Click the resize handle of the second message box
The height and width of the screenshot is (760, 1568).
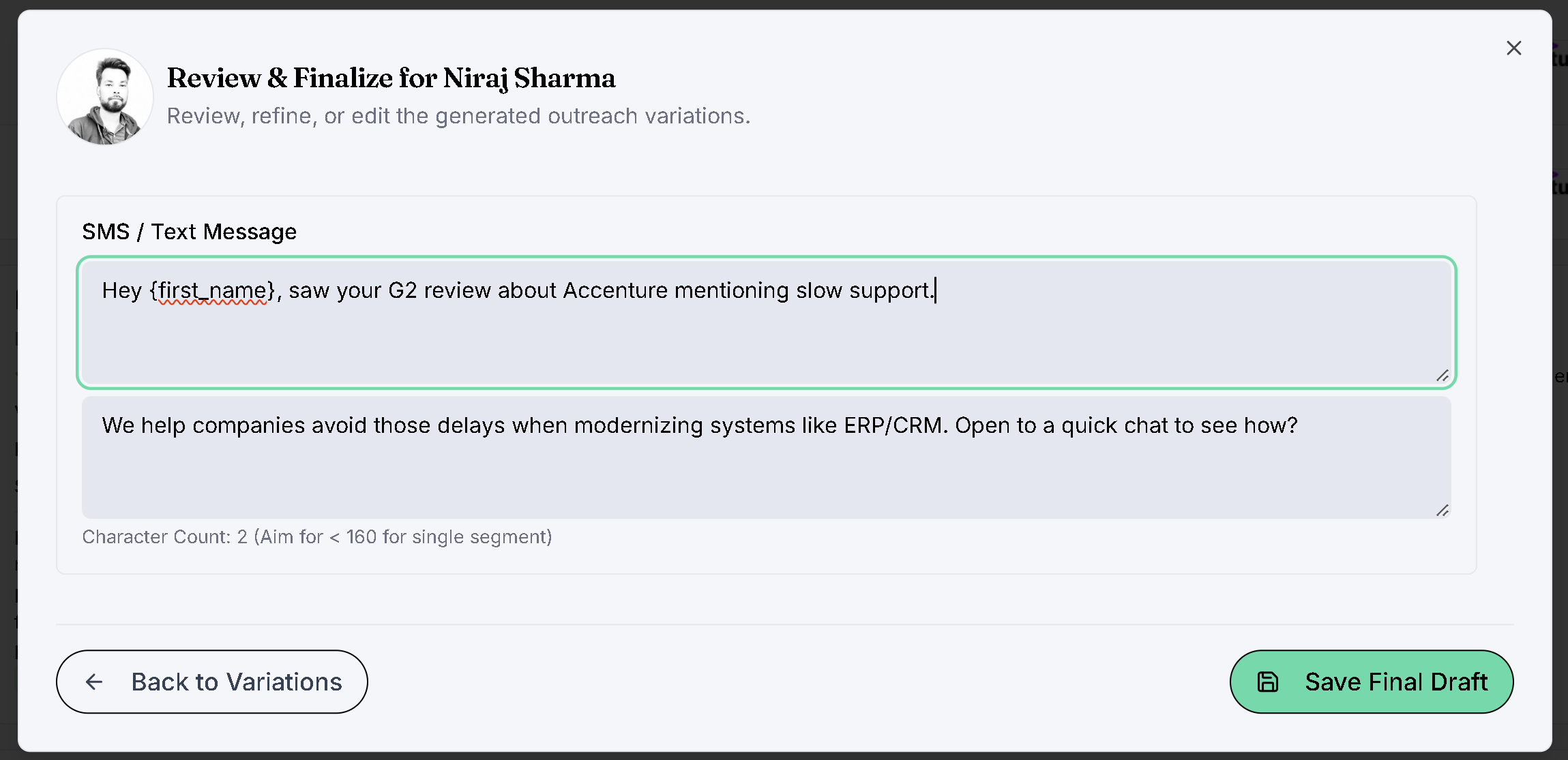(x=1442, y=511)
